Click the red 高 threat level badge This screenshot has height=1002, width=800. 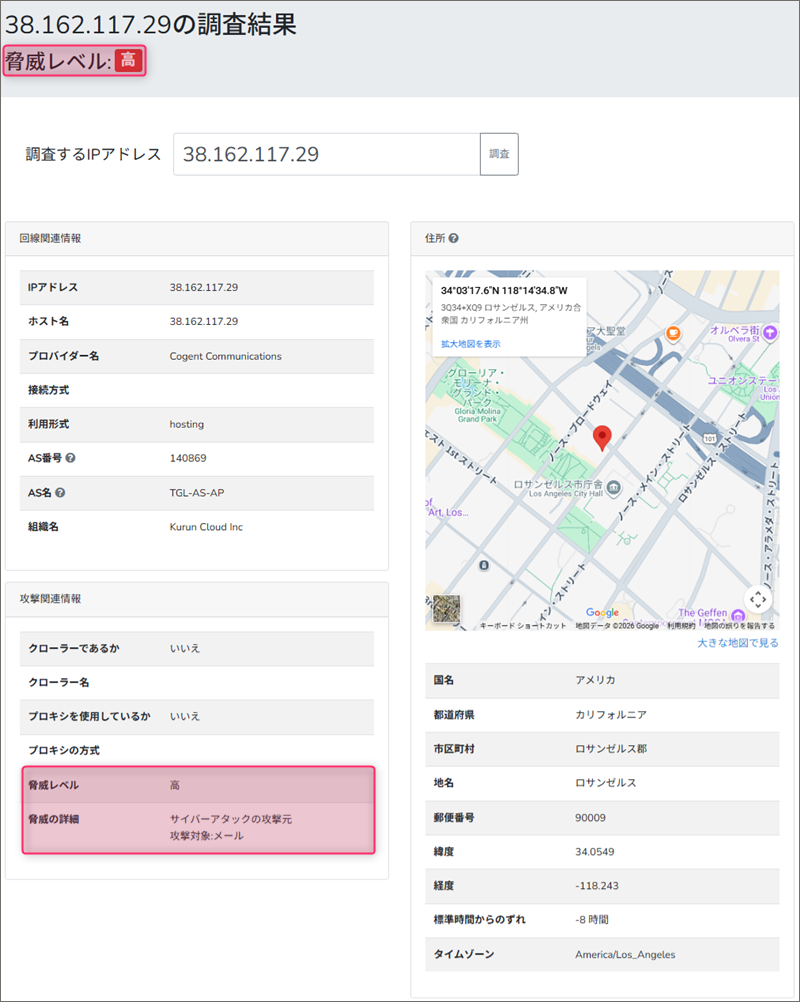point(129,61)
